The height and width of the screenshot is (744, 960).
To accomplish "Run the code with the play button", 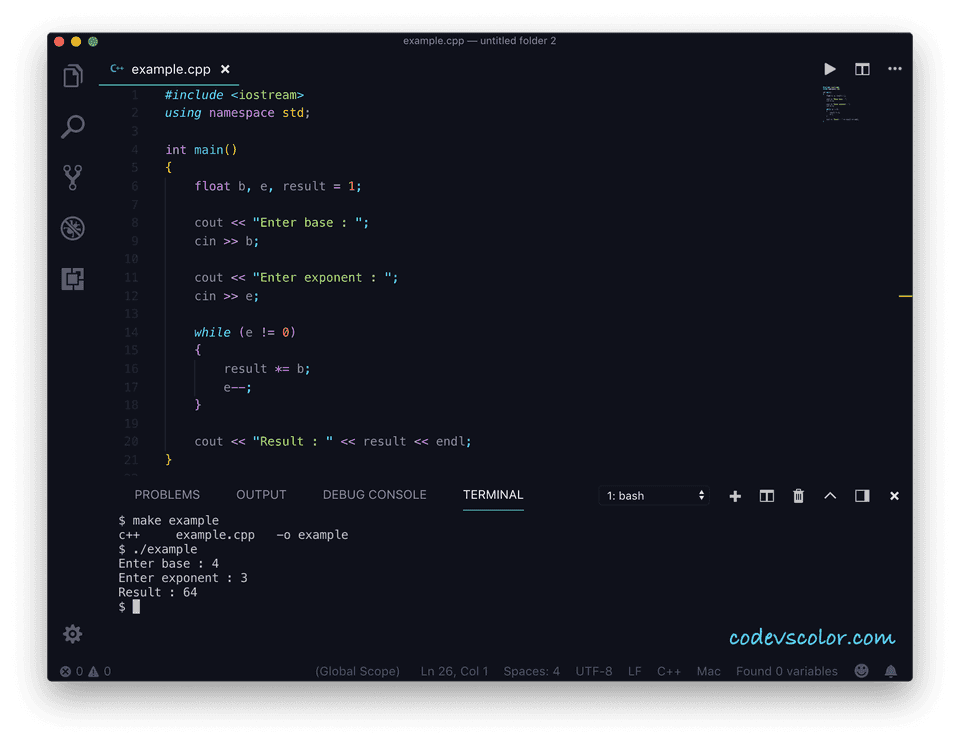I will pos(830,69).
